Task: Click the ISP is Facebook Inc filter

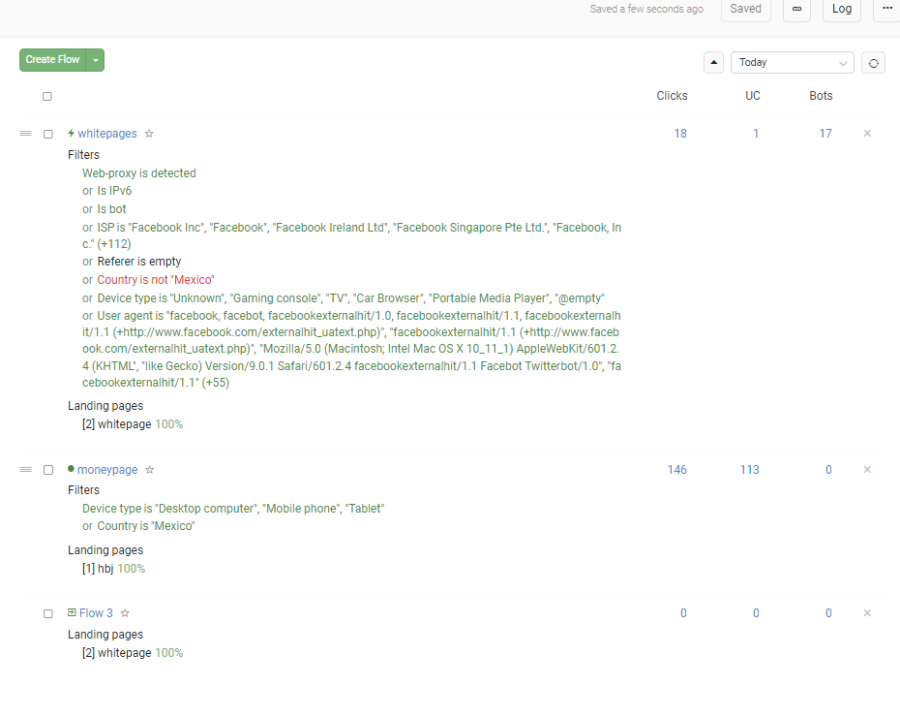Action: pyautogui.click(x=352, y=235)
